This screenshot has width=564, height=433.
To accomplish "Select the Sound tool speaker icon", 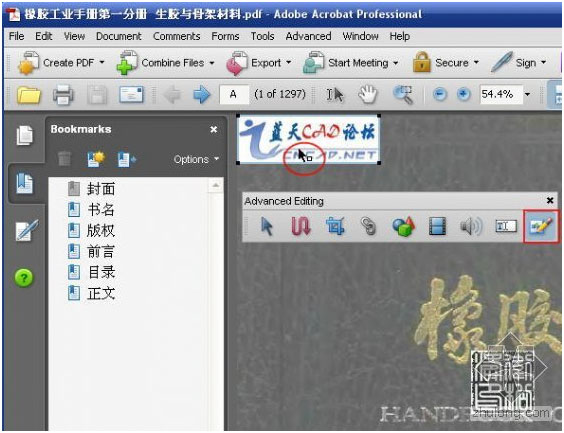I will [x=471, y=227].
